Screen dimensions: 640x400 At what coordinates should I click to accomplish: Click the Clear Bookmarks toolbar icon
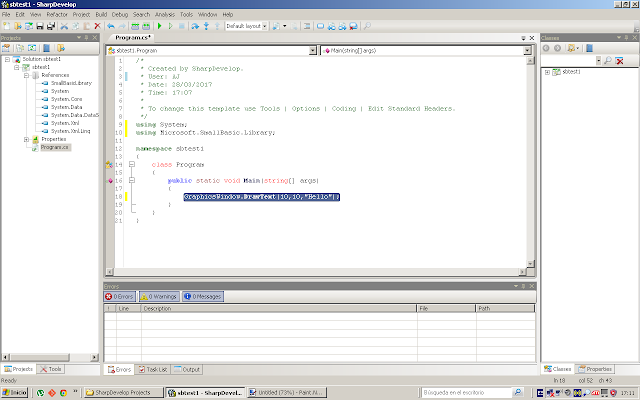tap(353, 26)
